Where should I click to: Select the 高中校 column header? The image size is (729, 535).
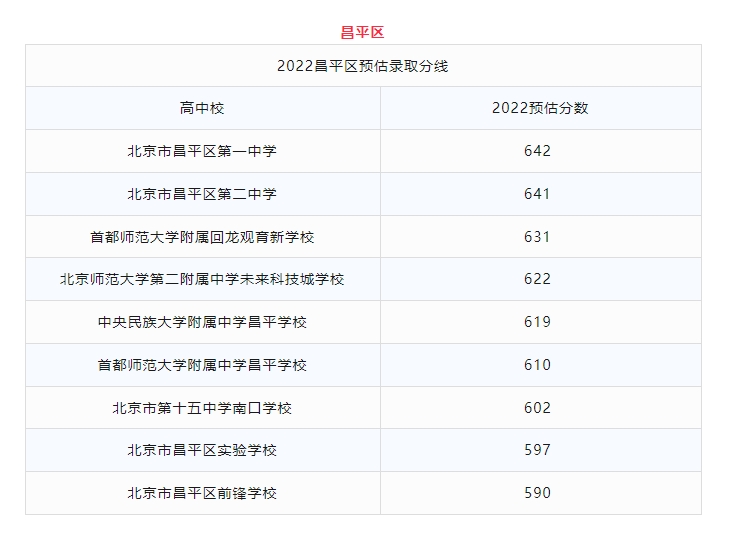pyautogui.click(x=202, y=108)
